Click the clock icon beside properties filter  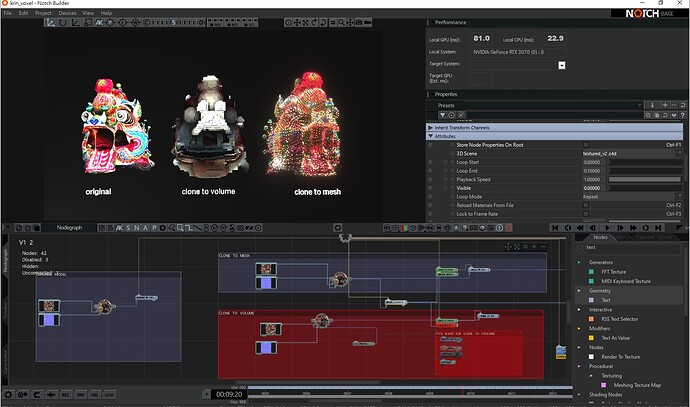(451, 115)
